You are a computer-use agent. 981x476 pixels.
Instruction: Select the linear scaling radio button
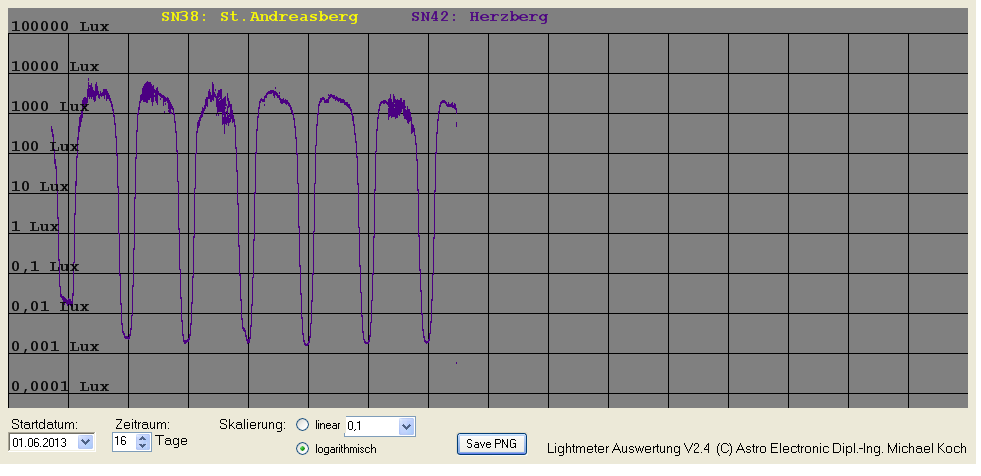tap(303, 425)
